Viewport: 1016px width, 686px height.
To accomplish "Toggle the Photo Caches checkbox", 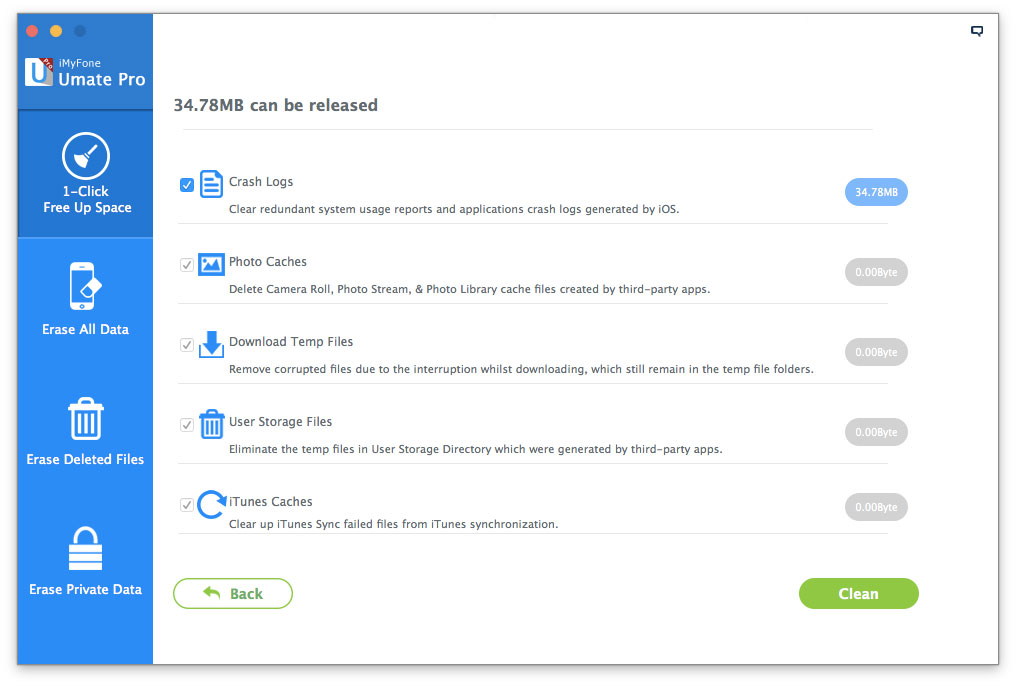I will point(187,265).
